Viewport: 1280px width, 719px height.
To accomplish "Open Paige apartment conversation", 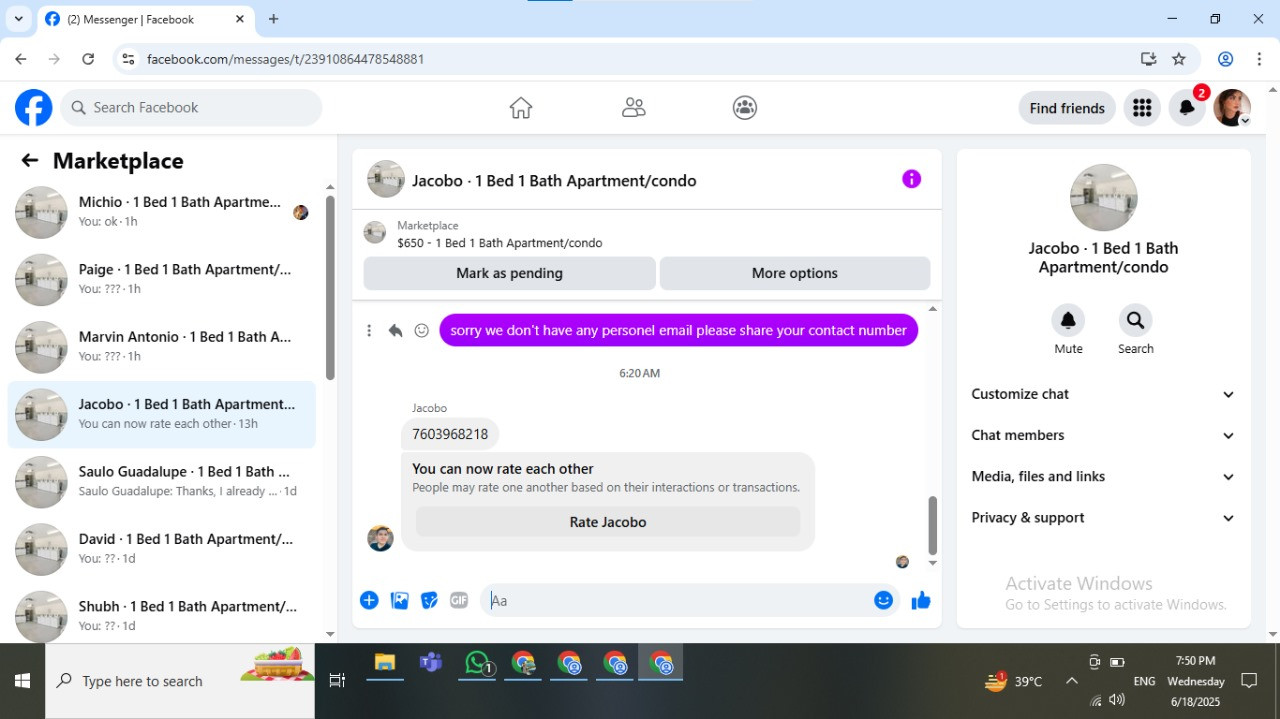I will point(162,279).
